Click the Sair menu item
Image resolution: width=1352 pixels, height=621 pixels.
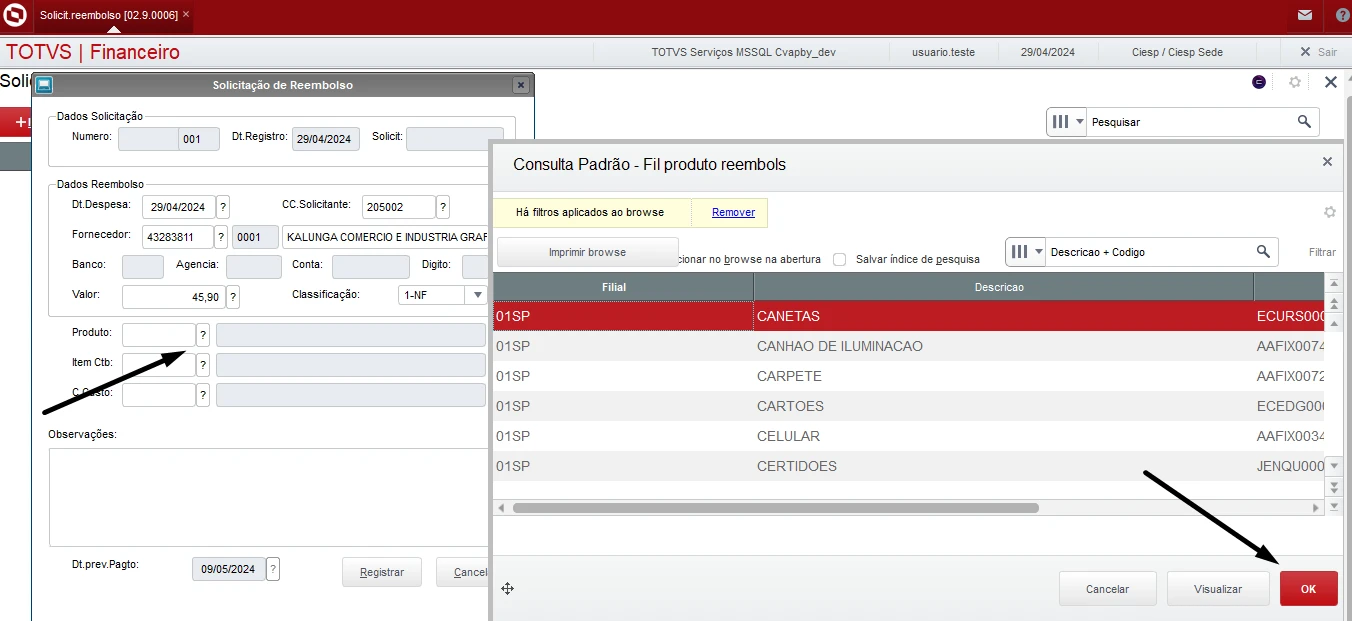1318,52
